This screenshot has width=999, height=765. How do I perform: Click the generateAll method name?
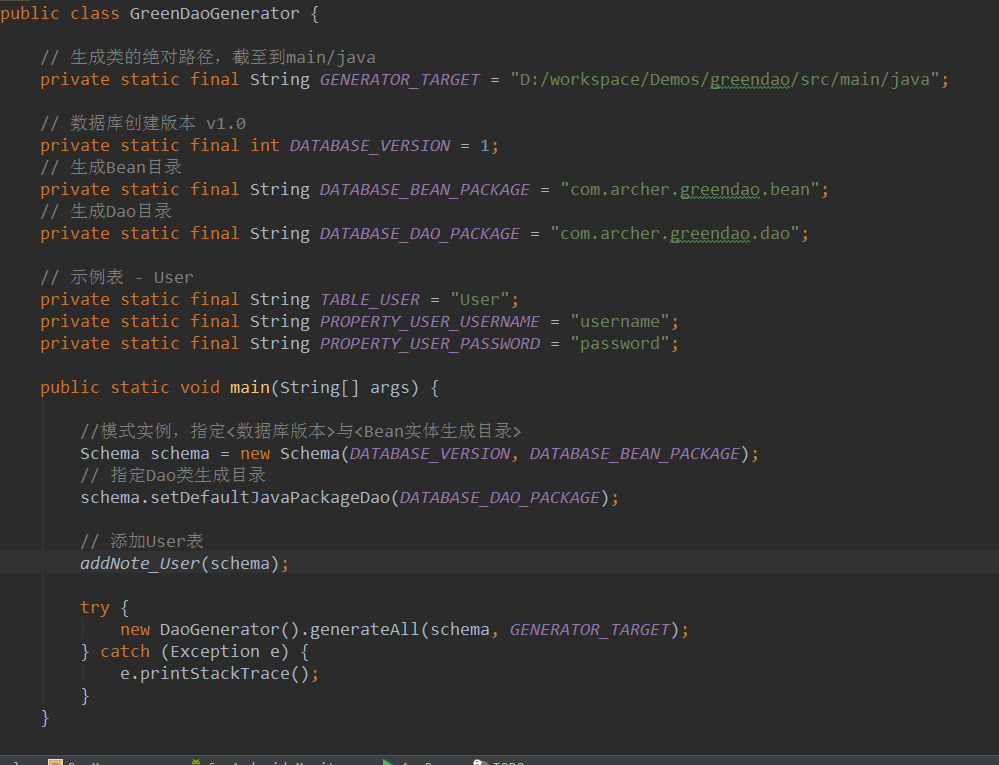coord(364,630)
